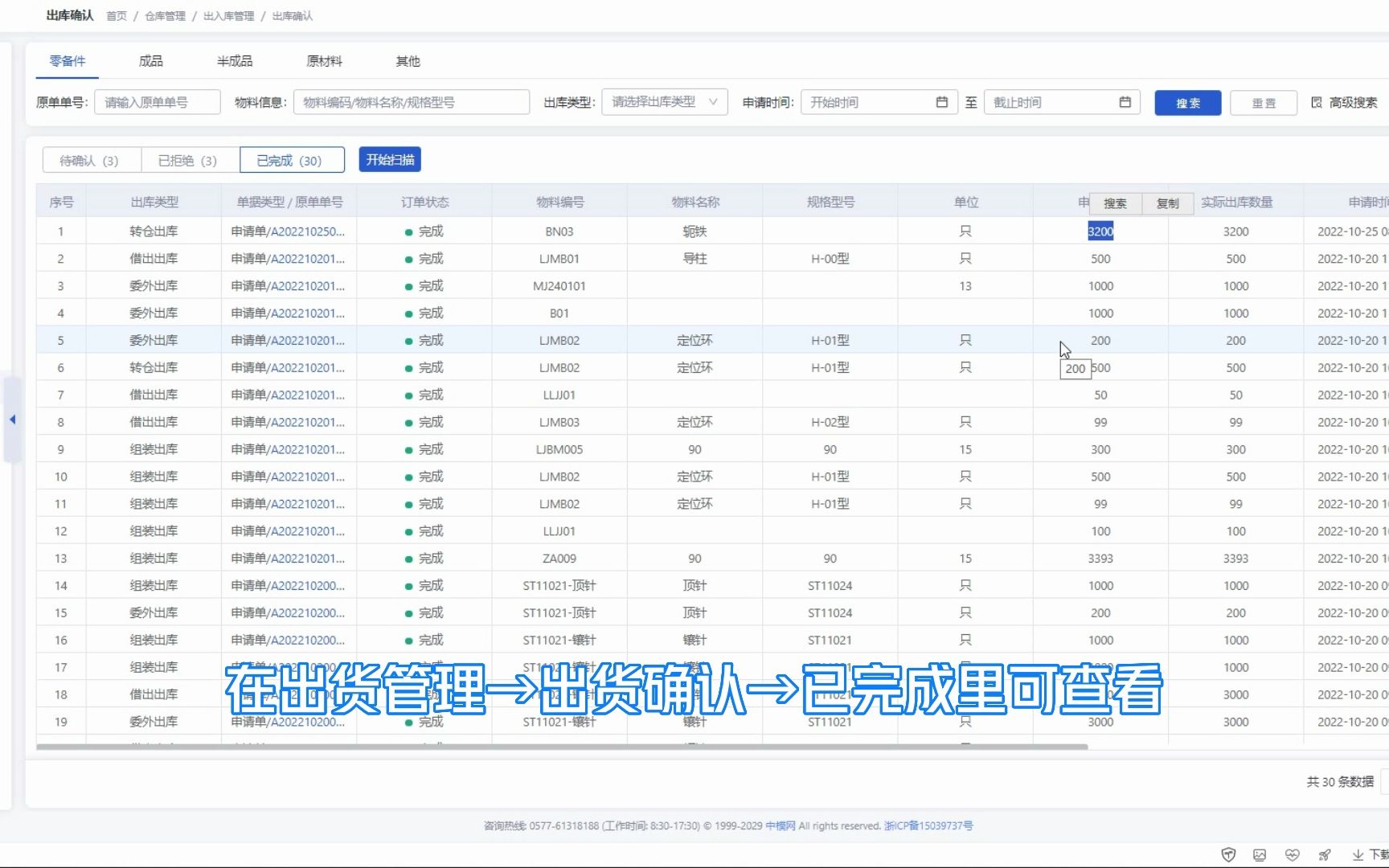Viewport: 1389px width, 868px height.
Task: Click 高级搜索 advanced search link
Action: [x=1354, y=102]
